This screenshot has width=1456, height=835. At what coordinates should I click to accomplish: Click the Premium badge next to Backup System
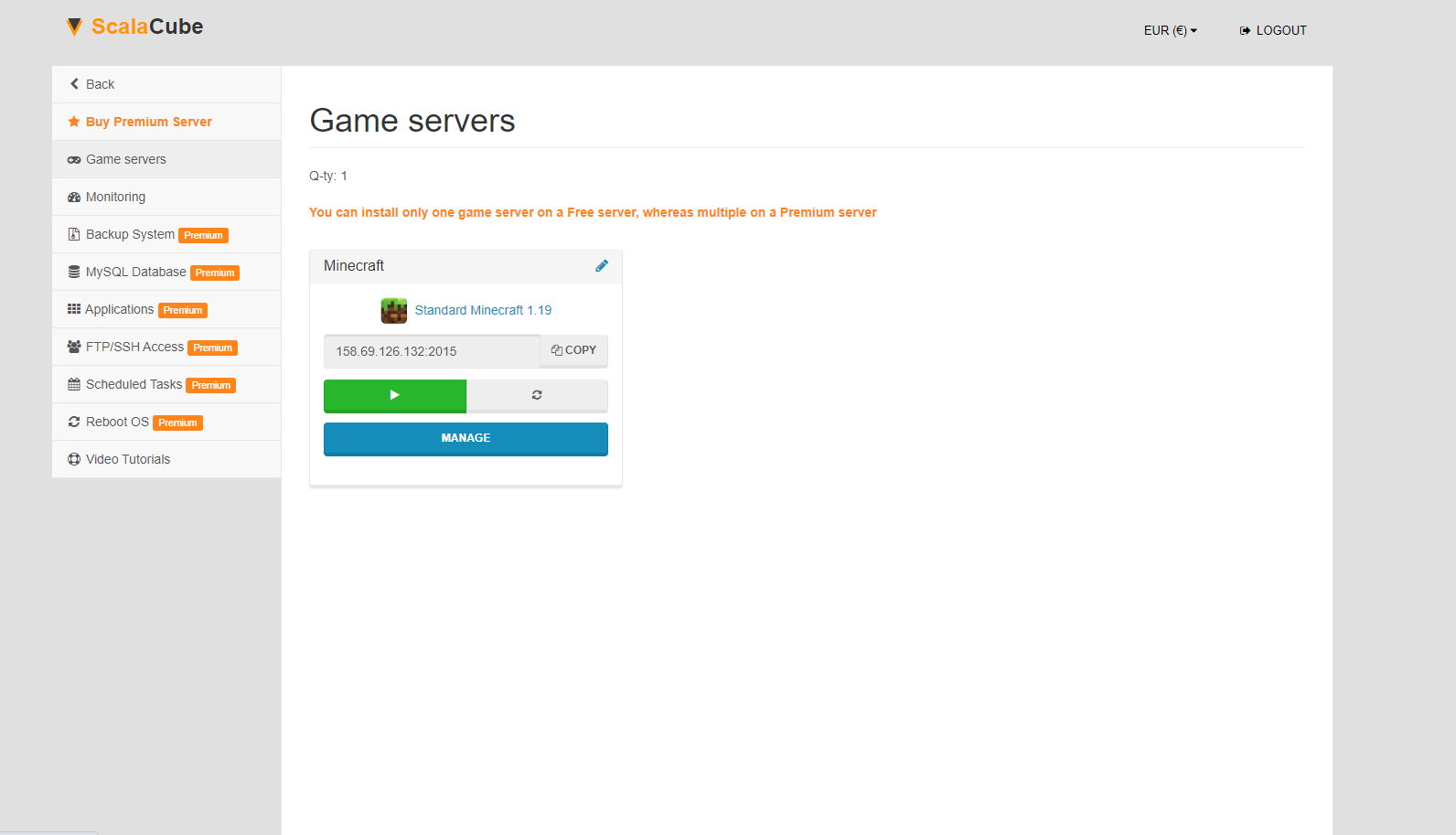pos(203,235)
